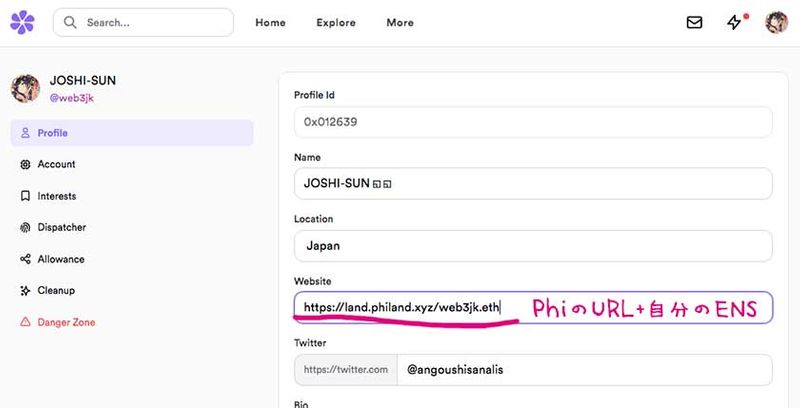
Task: Open the user avatar menu top right
Action: coord(776,22)
